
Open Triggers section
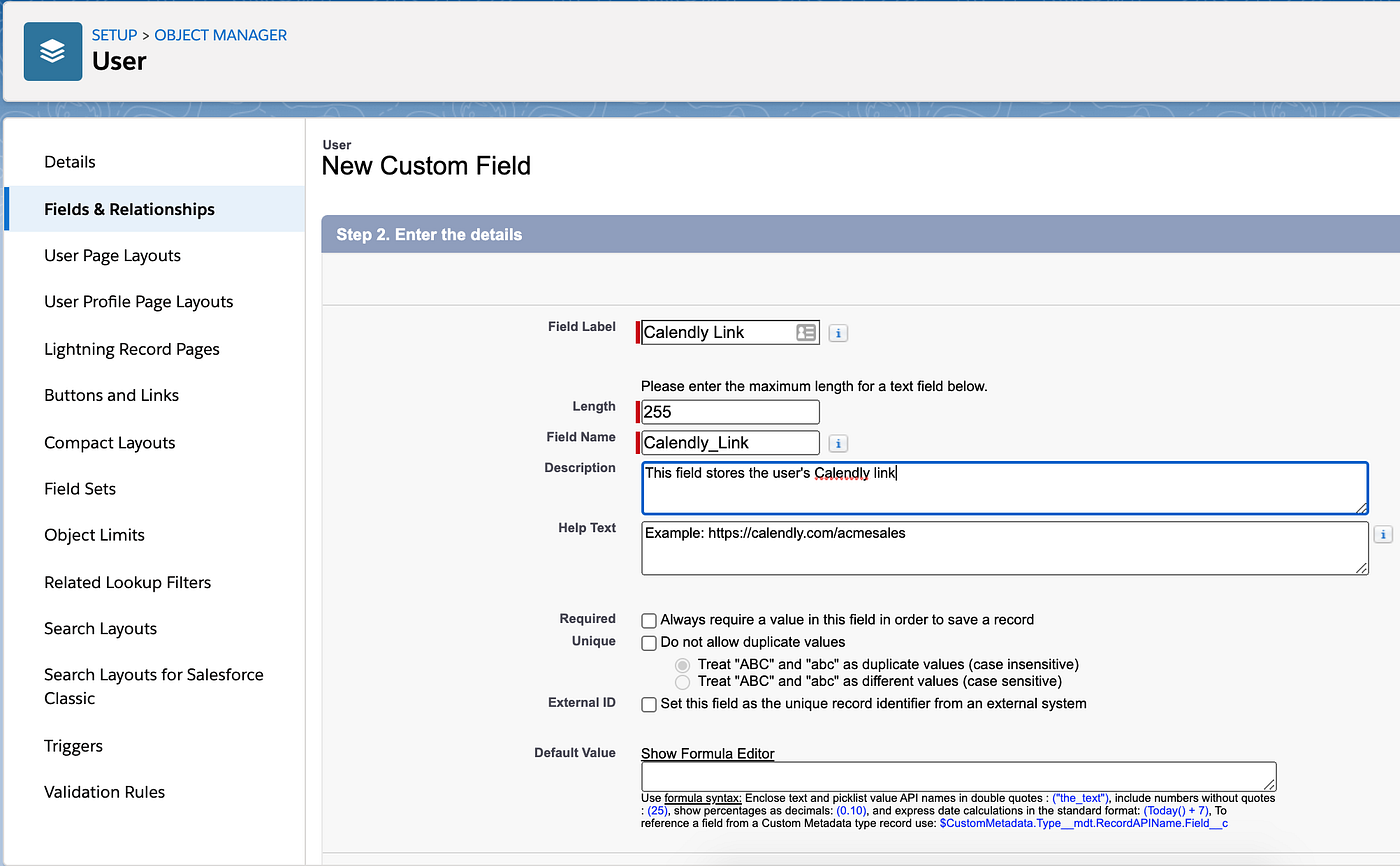click(74, 746)
